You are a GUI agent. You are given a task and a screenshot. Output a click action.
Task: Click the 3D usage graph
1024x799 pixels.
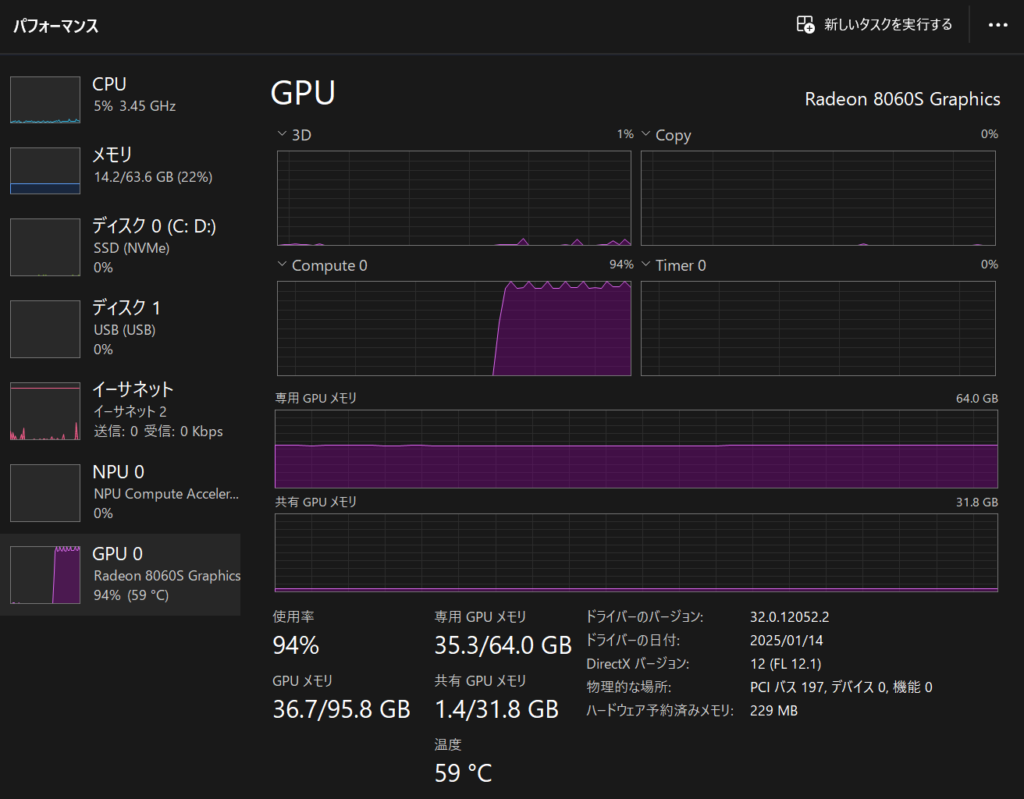coord(454,198)
